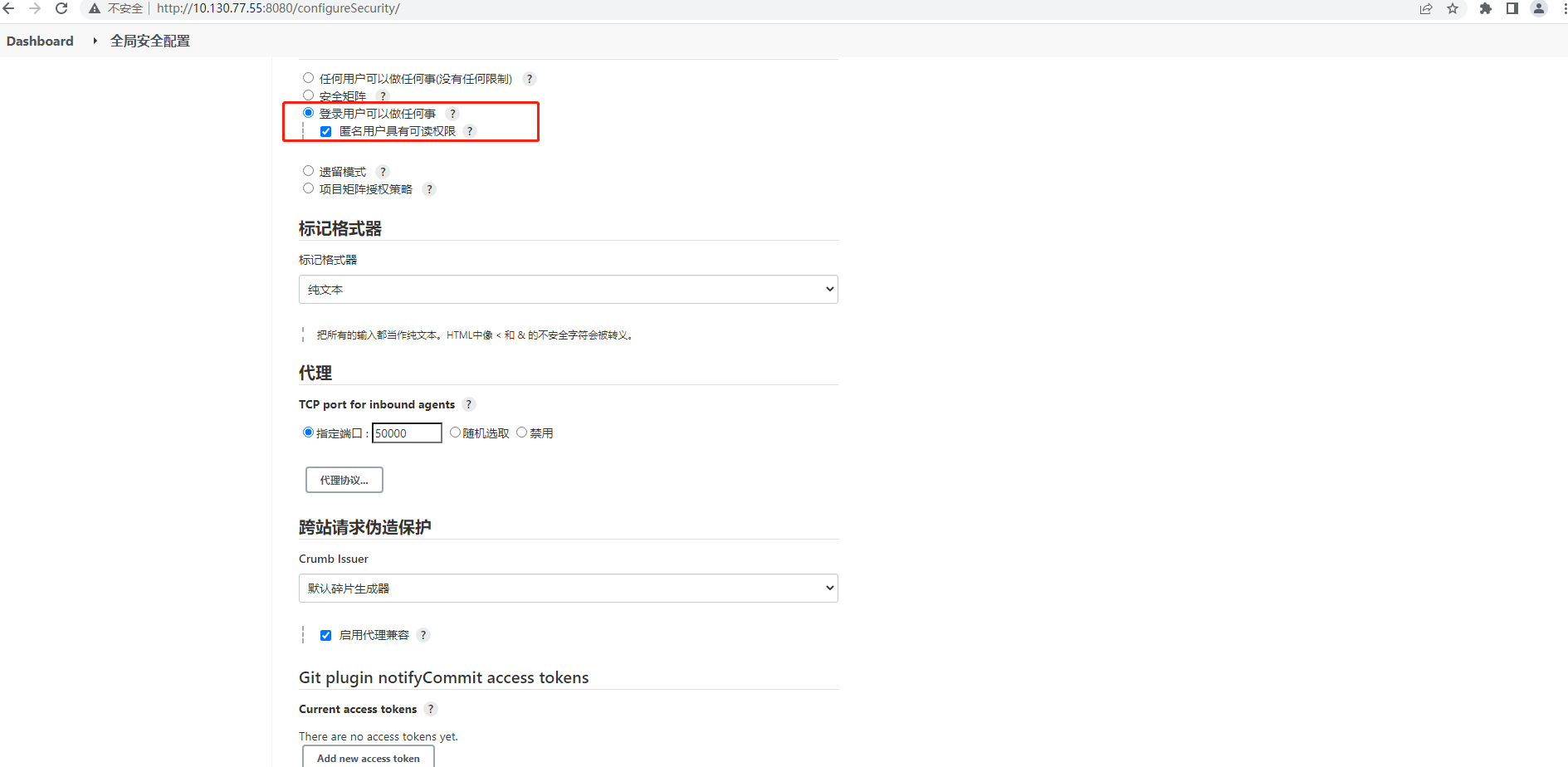
Task: Click the browser forward arrow
Action: [x=35, y=8]
